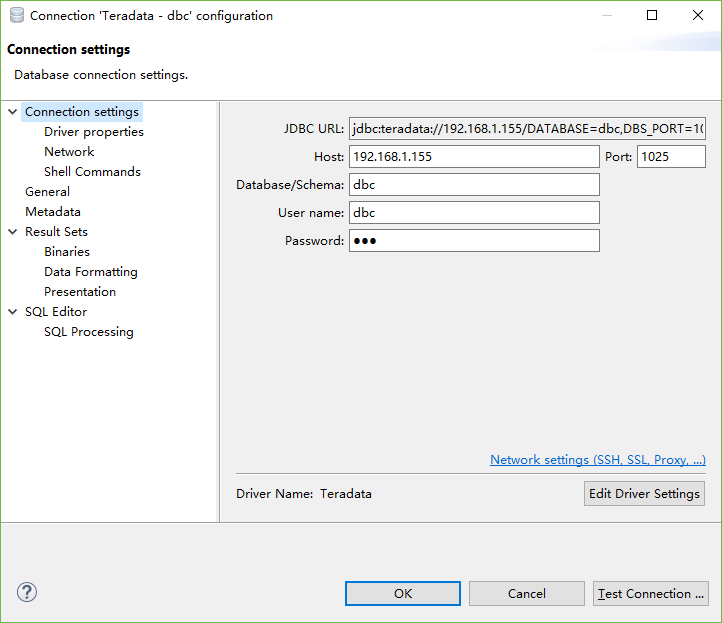The image size is (722, 623).
Task: Close the configuration dialog window
Action: (698, 15)
